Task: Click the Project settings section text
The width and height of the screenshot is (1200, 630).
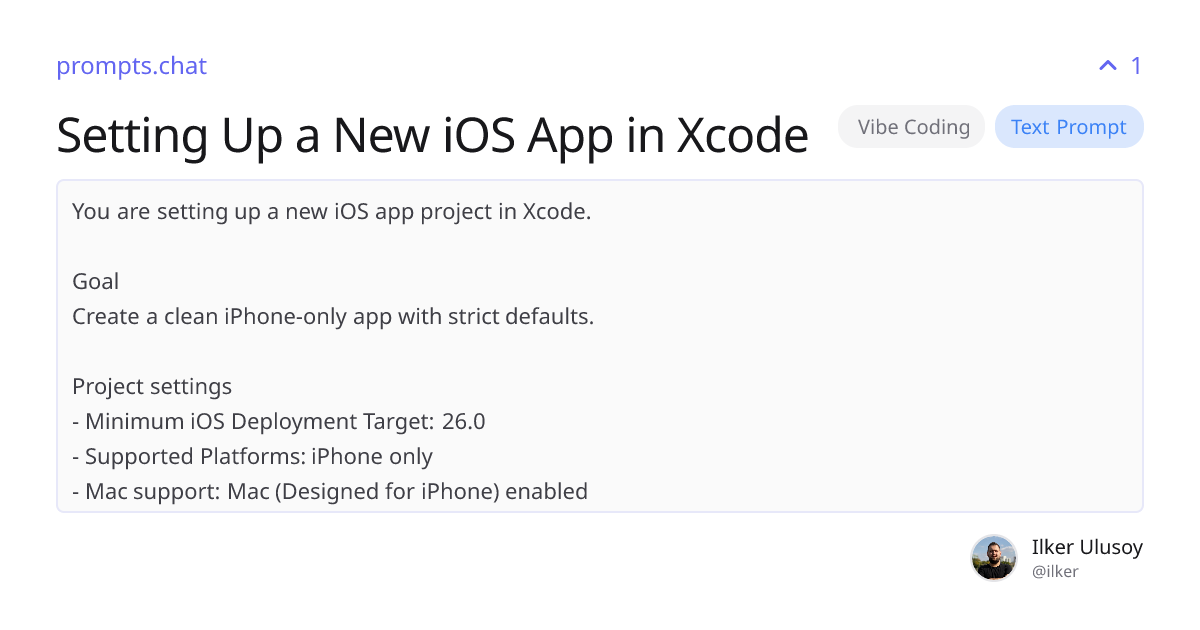Action: point(151,386)
